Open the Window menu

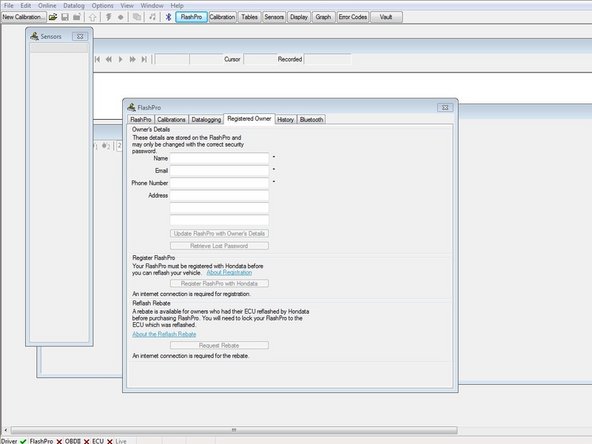pyautogui.click(x=152, y=6)
